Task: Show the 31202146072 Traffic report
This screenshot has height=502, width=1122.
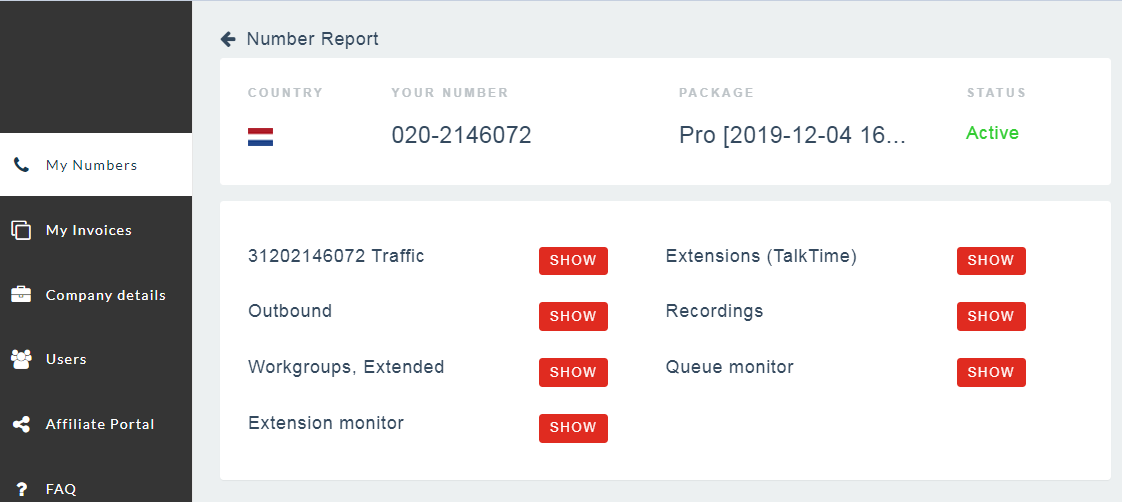Action: pos(573,260)
